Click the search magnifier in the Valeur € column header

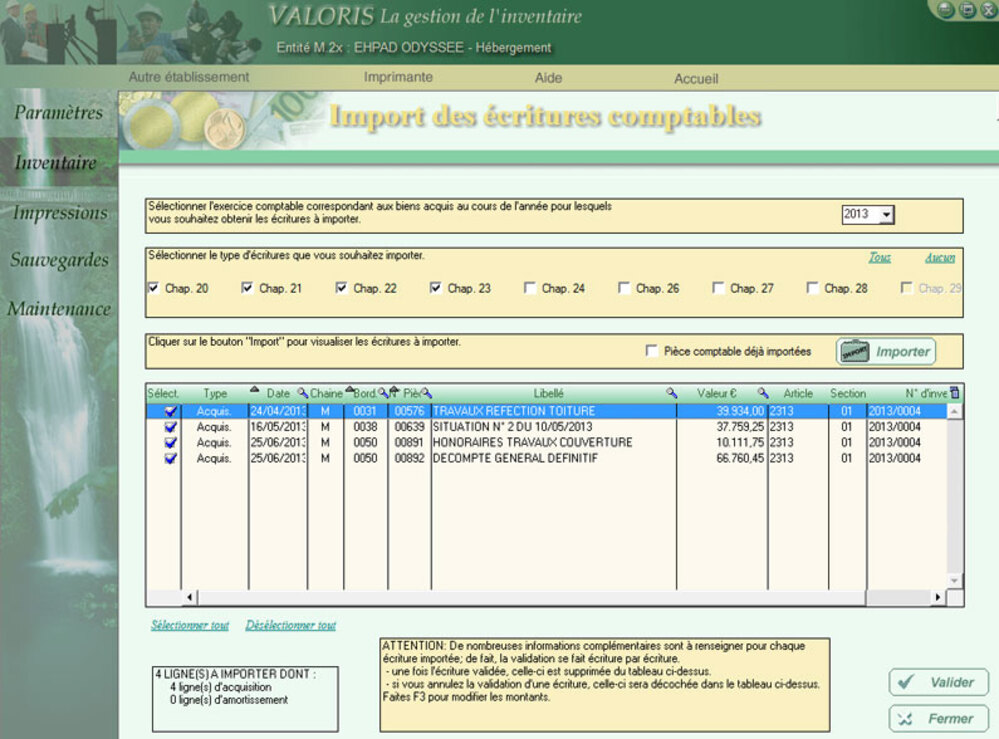(x=762, y=394)
